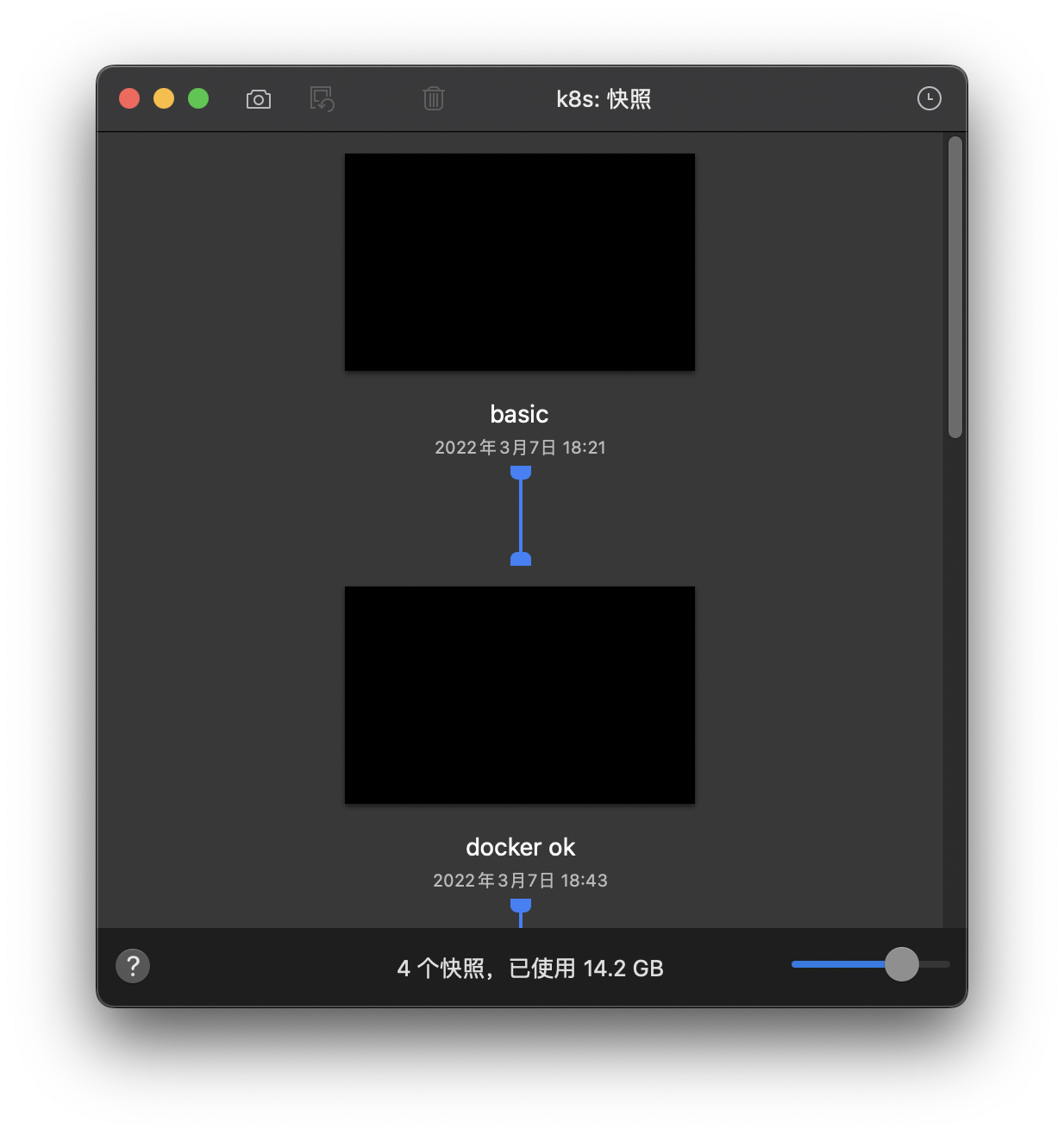Click the thumbnail size slider handle

pos(902,965)
